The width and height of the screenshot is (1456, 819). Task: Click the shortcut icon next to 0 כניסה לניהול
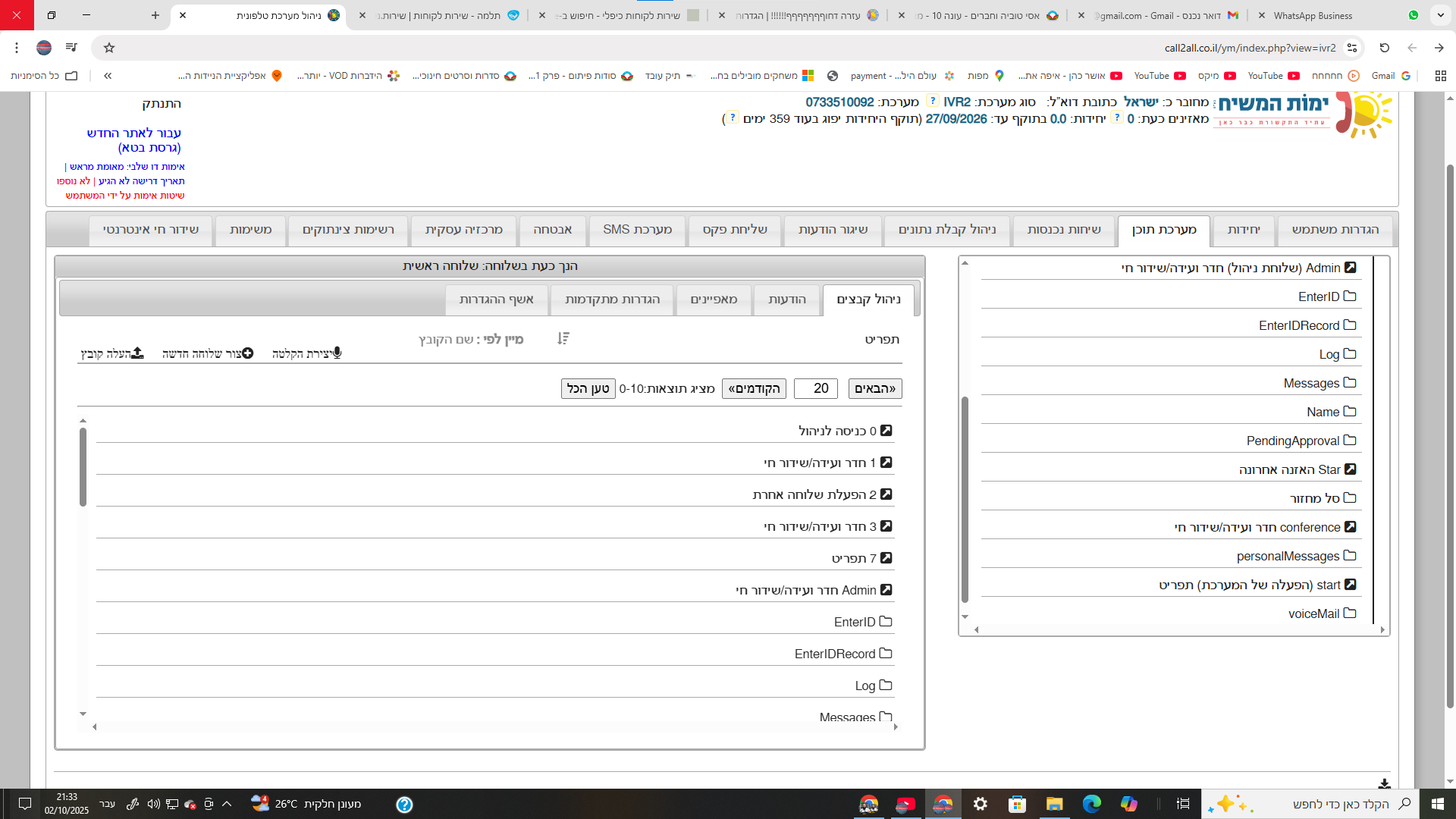(x=886, y=431)
